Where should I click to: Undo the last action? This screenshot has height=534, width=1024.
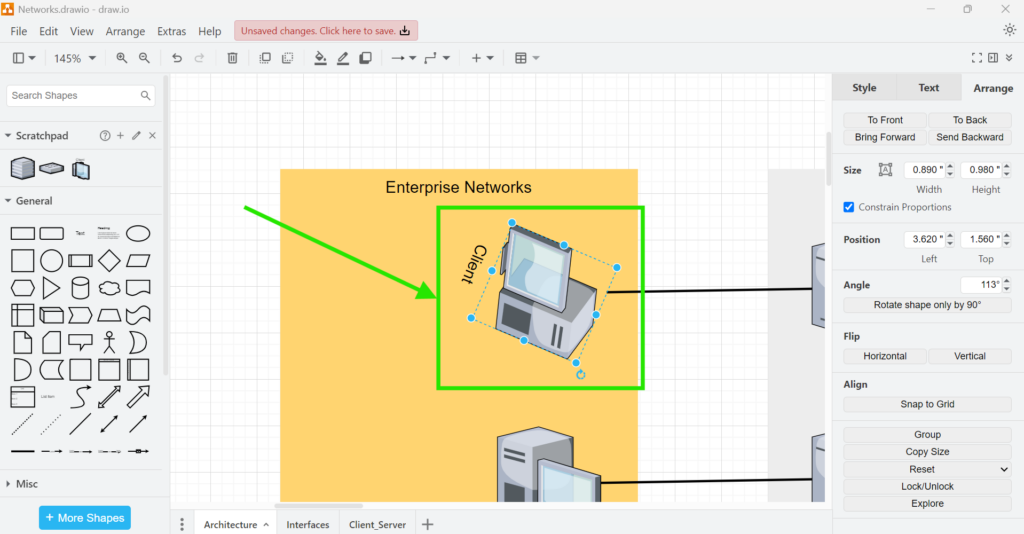point(177,58)
